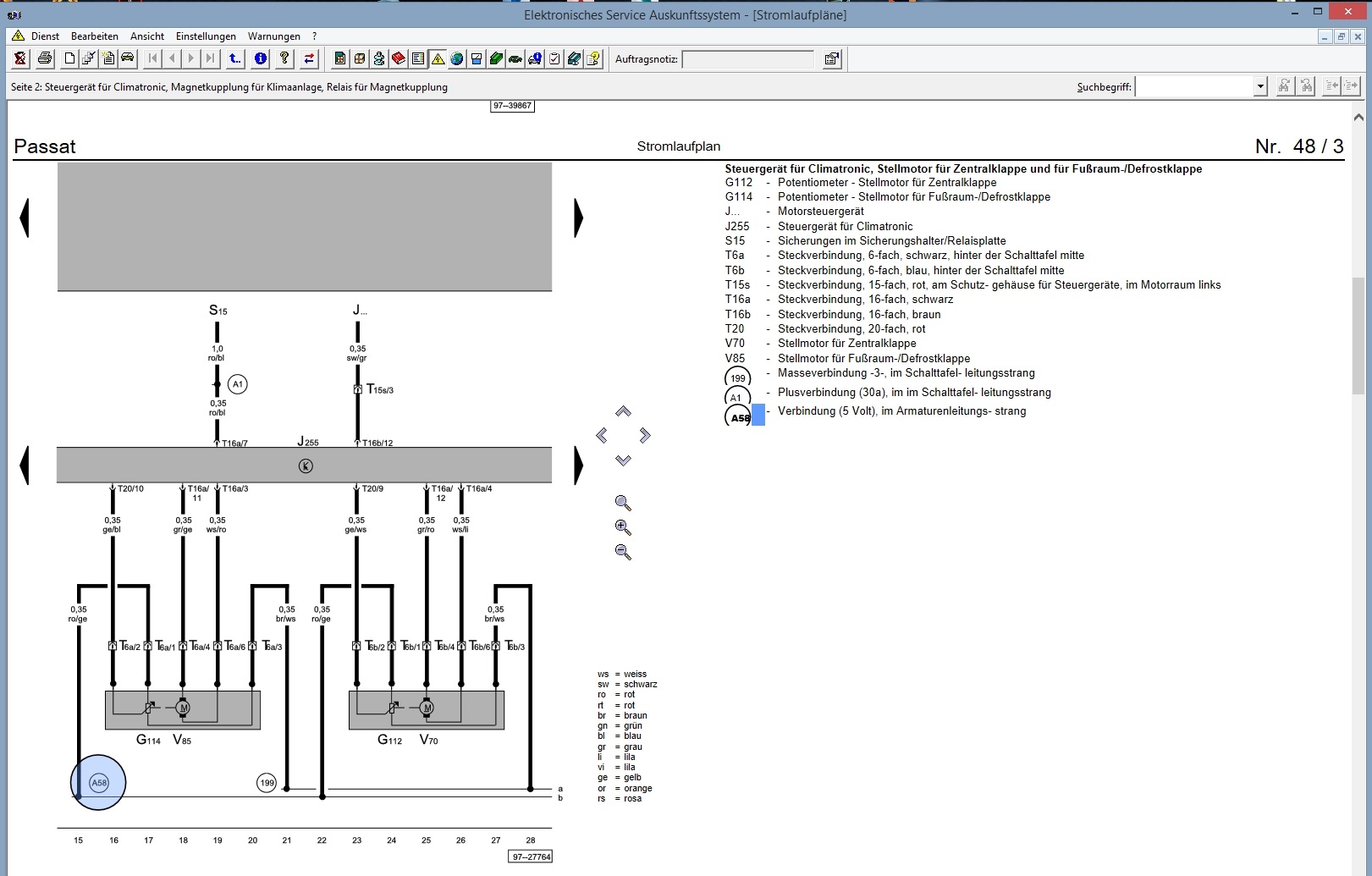1372x876 pixels.
Task: Go to last page navigation arrow
Action: pyautogui.click(x=211, y=58)
